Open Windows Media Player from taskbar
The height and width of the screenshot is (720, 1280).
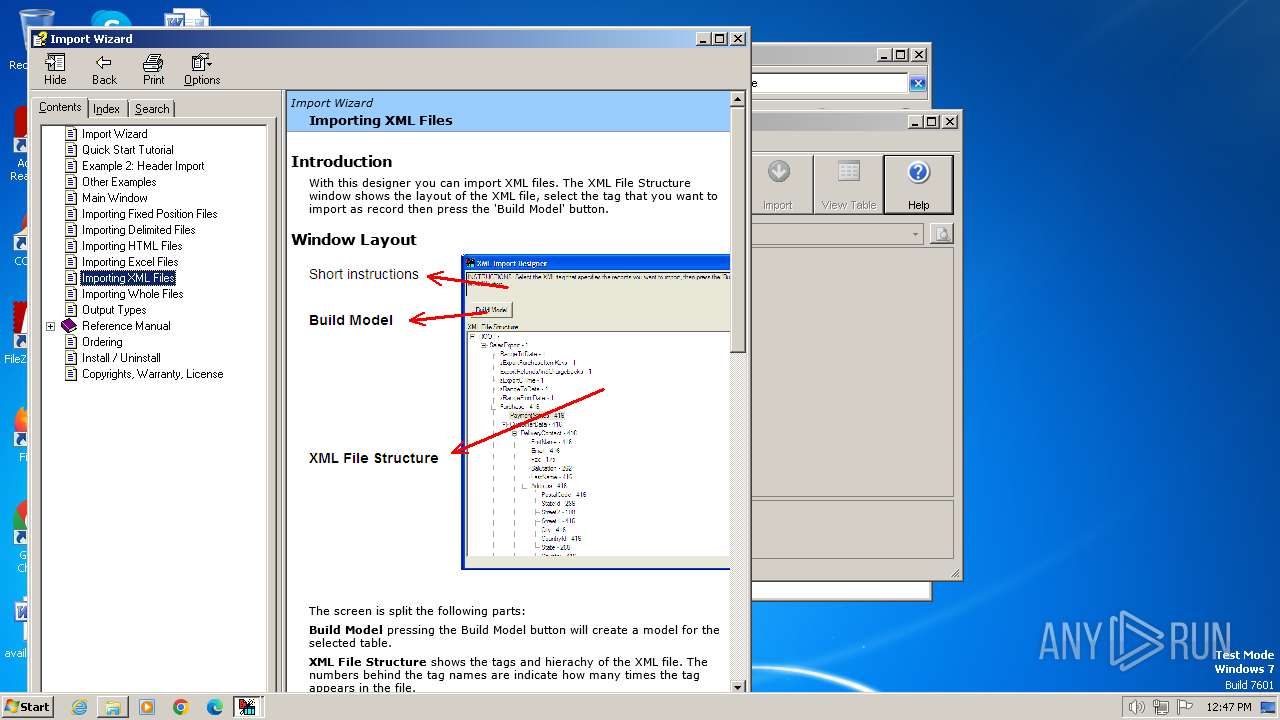tap(147, 707)
